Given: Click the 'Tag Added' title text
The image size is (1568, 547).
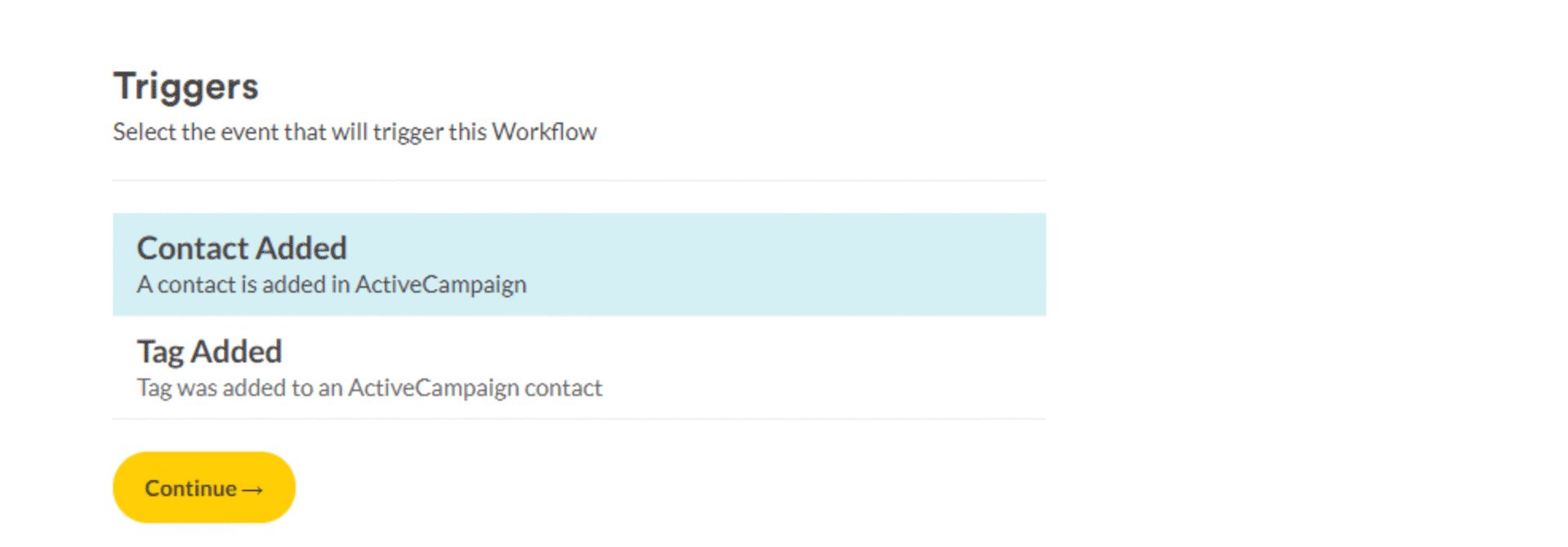Looking at the screenshot, I should pyautogui.click(x=209, y=352).
